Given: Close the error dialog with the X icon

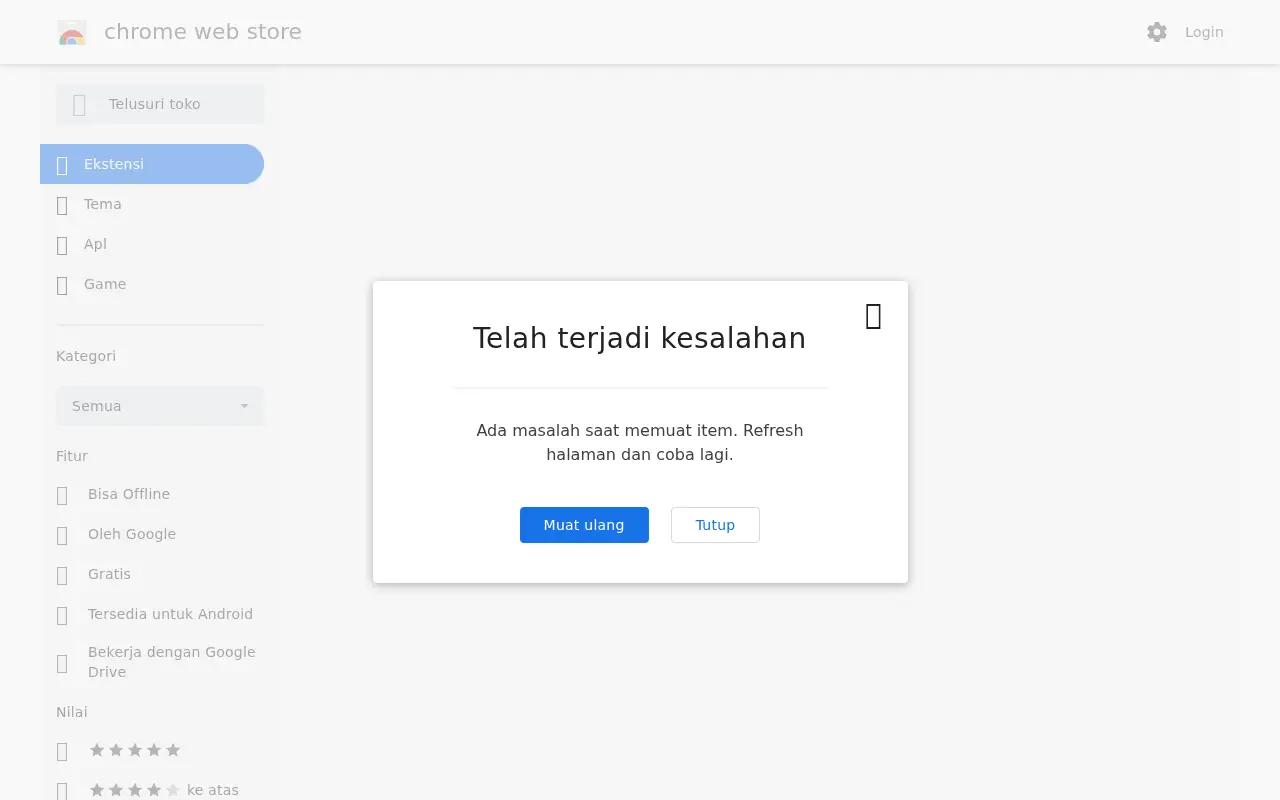Looking at the screenshot, I should pos(873,316).
